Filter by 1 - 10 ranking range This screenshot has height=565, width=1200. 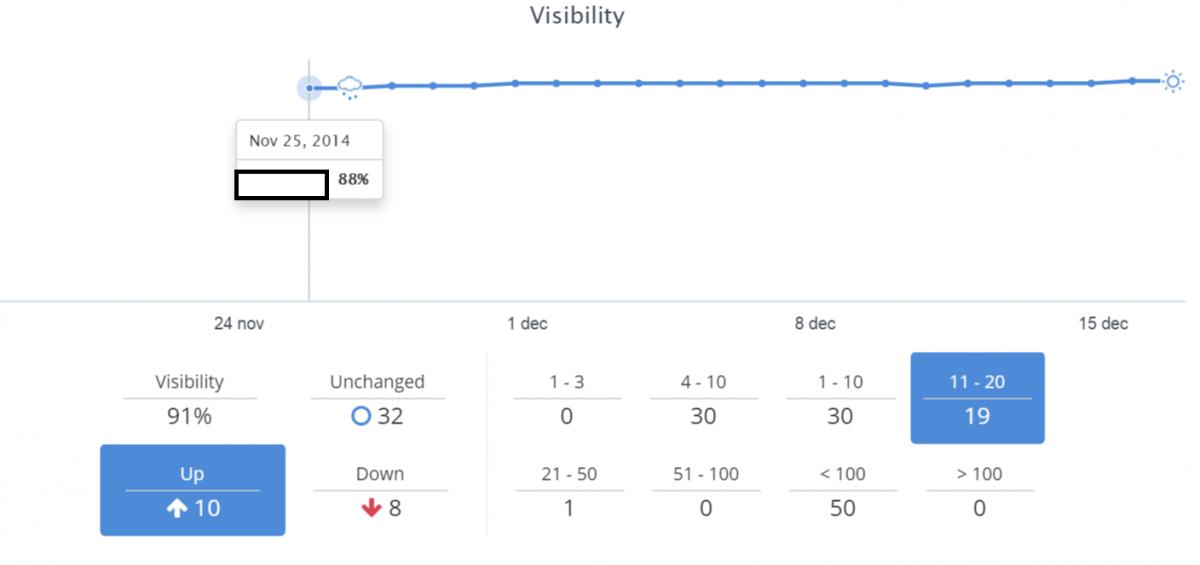click(840, 399)
